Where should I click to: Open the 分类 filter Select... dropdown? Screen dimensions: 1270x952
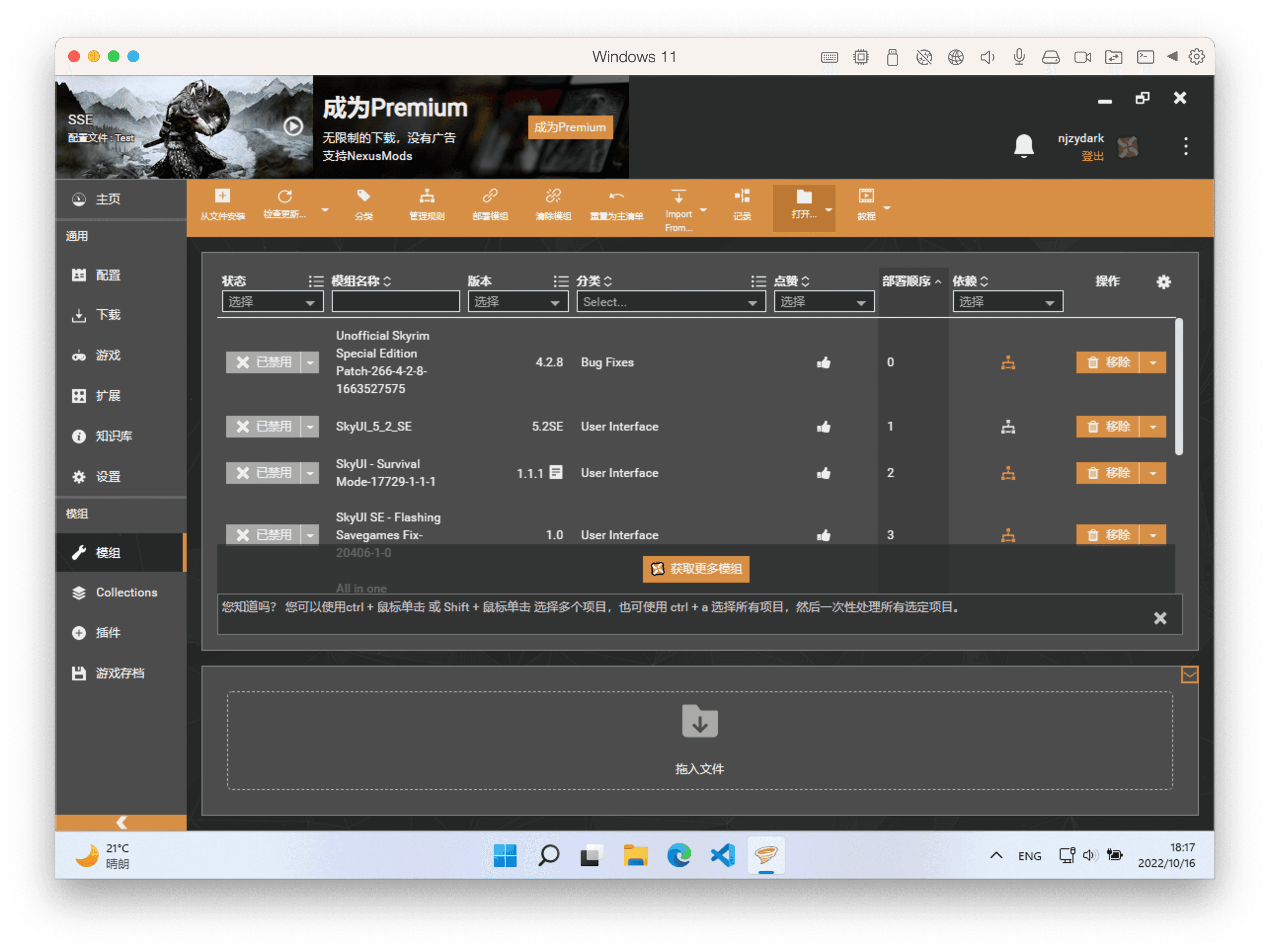tap(671, 302)
